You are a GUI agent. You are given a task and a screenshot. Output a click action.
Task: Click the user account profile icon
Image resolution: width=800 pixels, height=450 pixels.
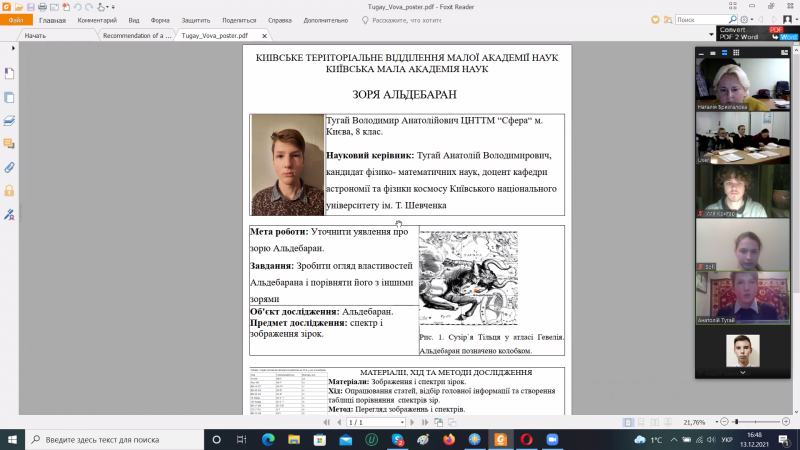click(x=788, y=20)
